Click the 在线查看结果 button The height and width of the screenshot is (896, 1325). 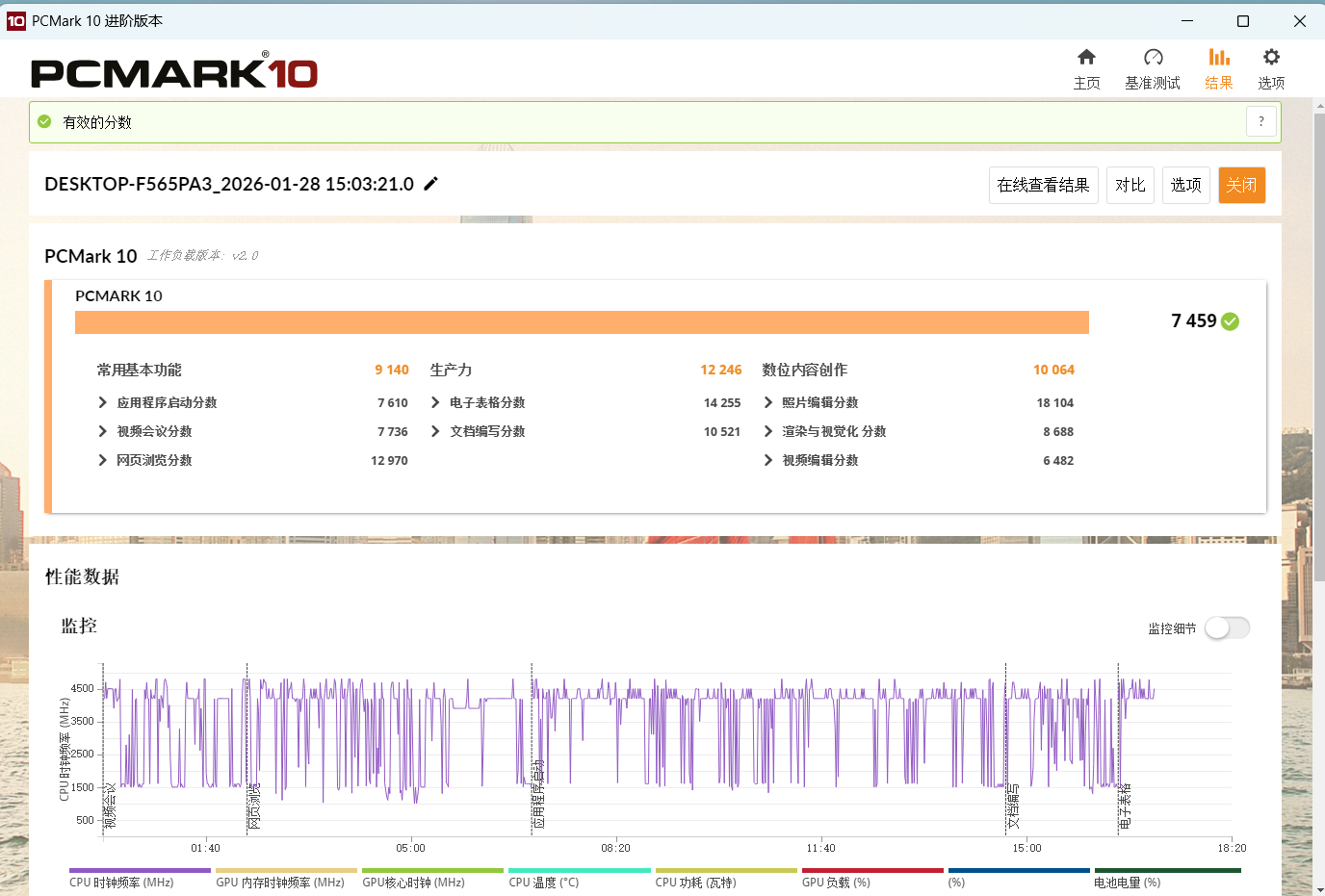click(1043, 185)
